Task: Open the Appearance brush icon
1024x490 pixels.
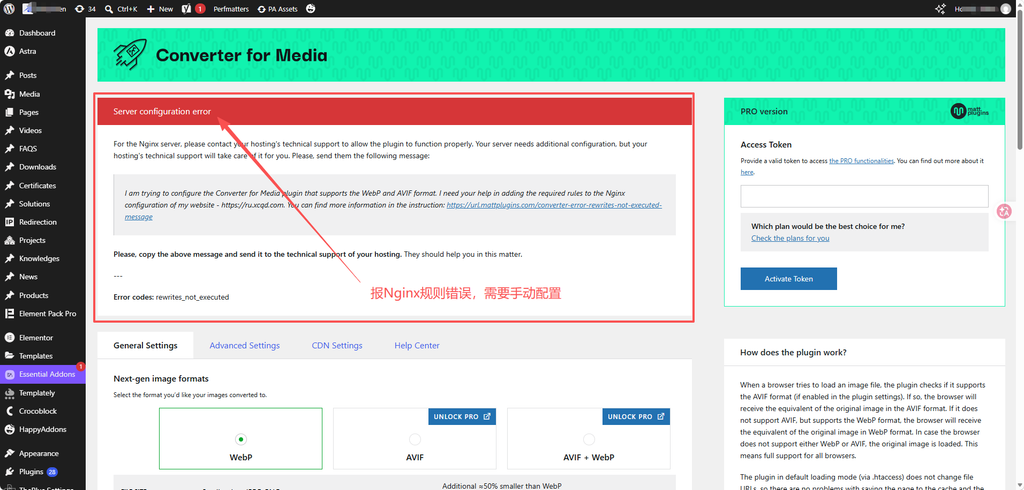Action: coord(9,453)
